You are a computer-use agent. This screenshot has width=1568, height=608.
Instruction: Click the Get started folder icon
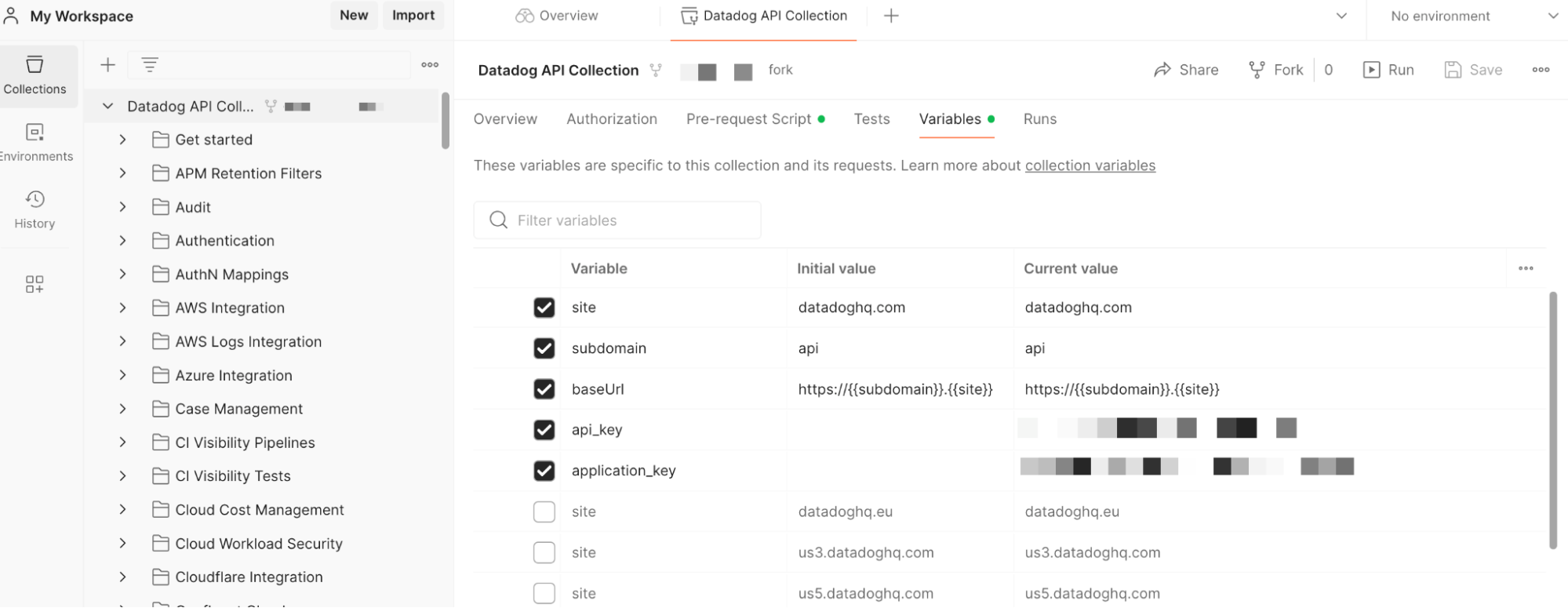(161, 140)
